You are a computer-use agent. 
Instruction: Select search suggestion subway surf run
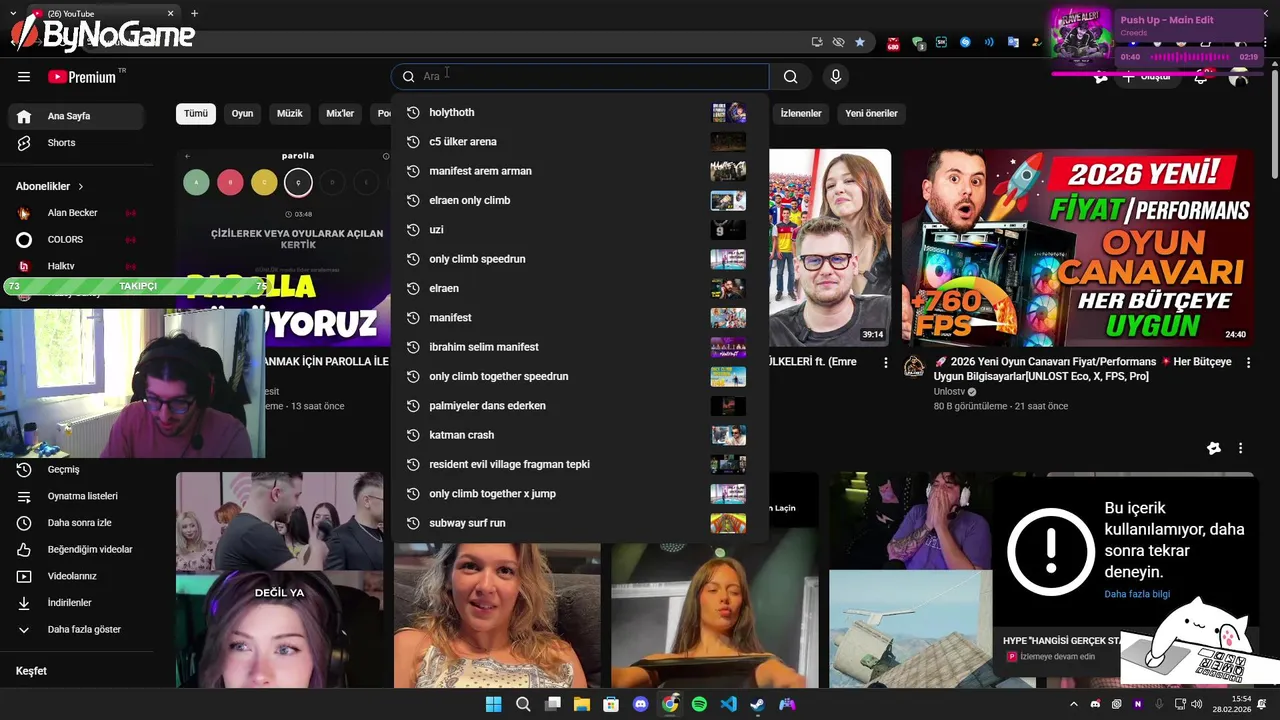[x=580, y=523]
